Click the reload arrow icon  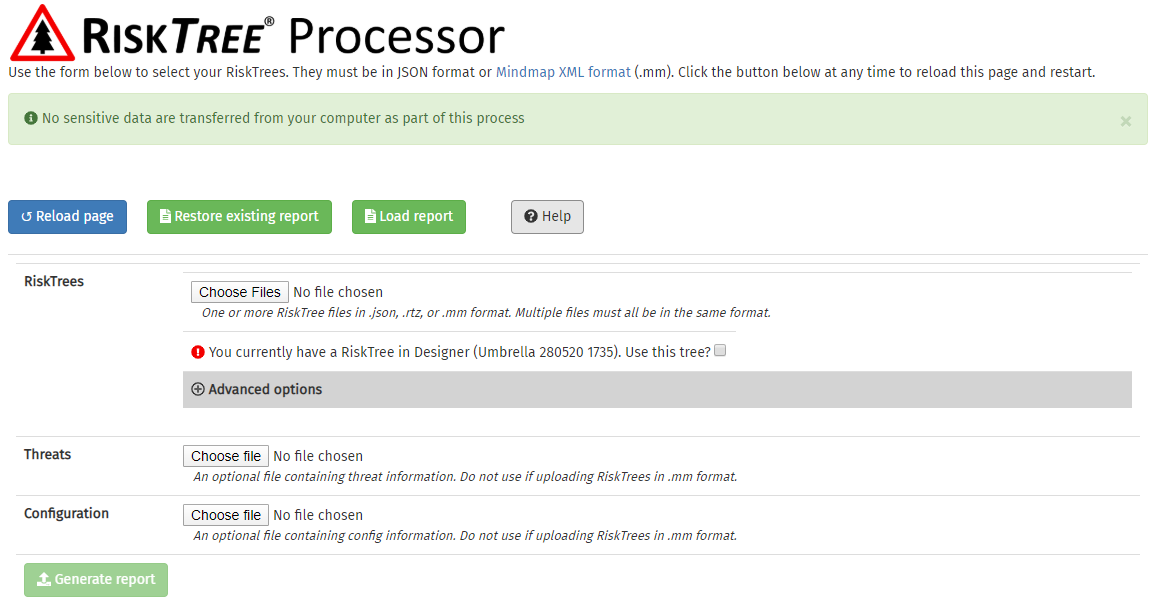coord(27,217)
